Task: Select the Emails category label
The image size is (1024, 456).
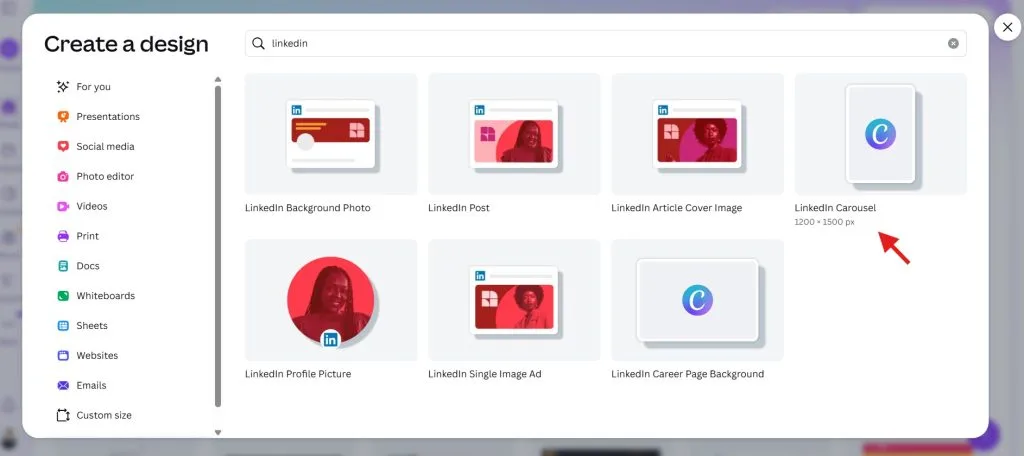Action: pyautogui.click(x=91, y=385)
